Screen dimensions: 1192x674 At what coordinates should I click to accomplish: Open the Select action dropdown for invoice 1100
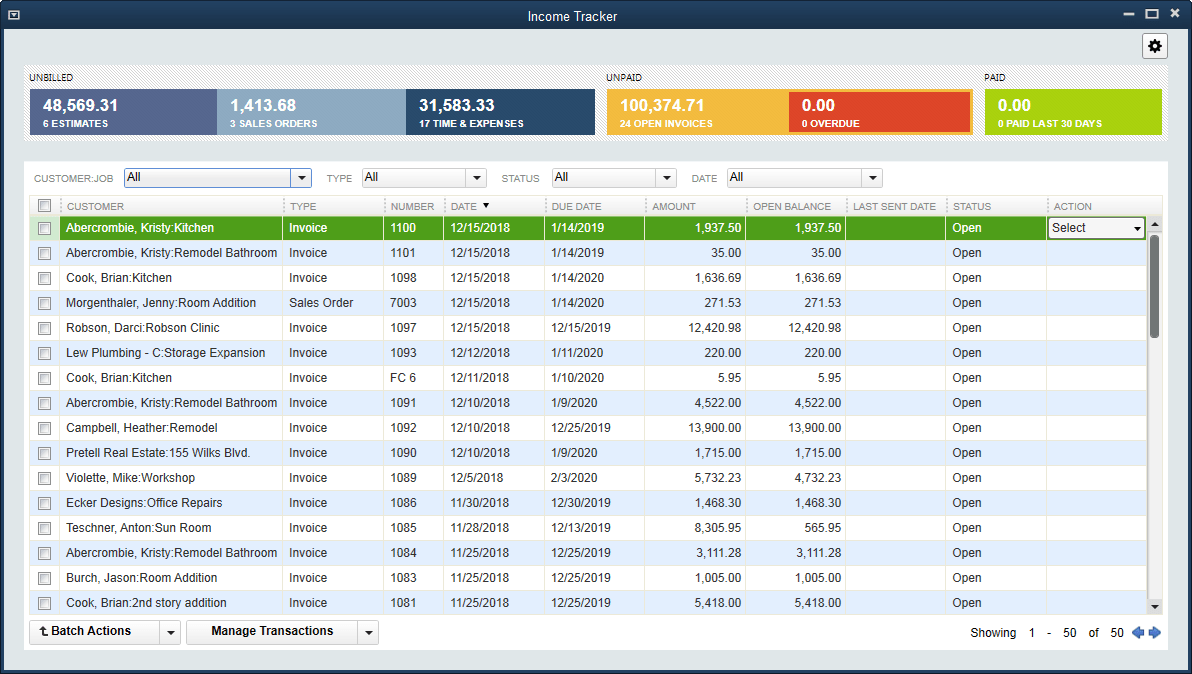1137,228
